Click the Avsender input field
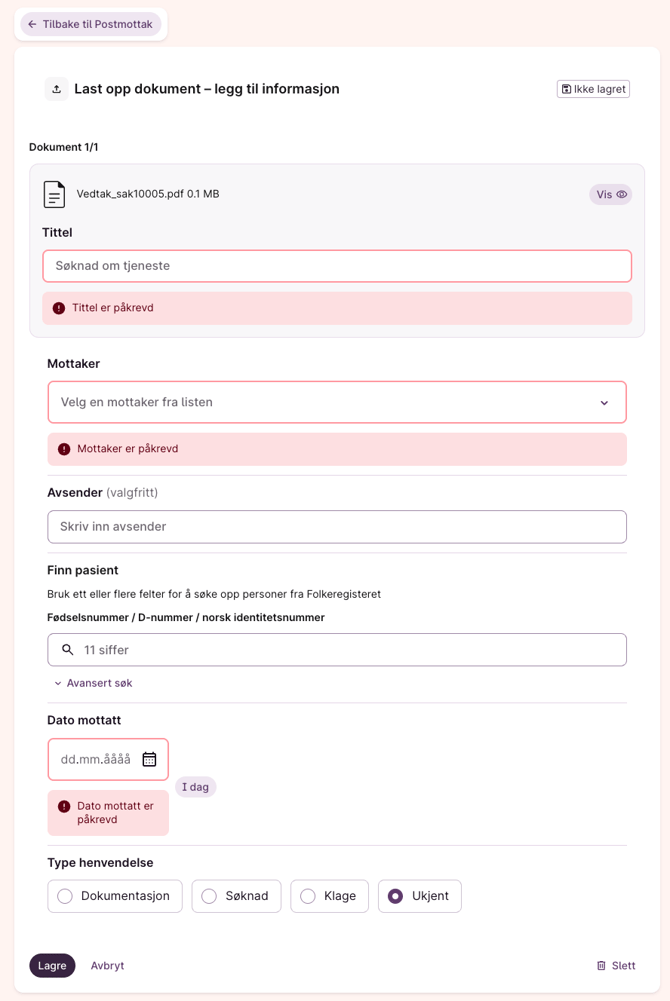 (x=337, y=527)
